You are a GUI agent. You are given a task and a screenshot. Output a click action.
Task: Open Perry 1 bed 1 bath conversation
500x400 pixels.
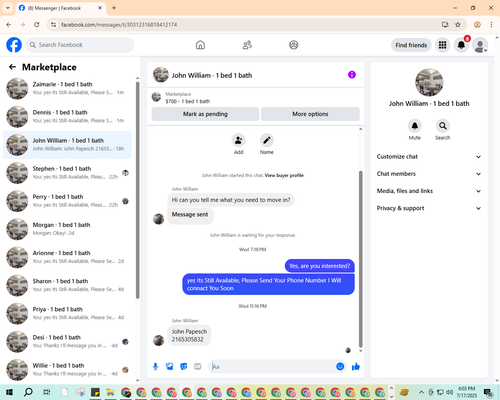tap(67, 201)
